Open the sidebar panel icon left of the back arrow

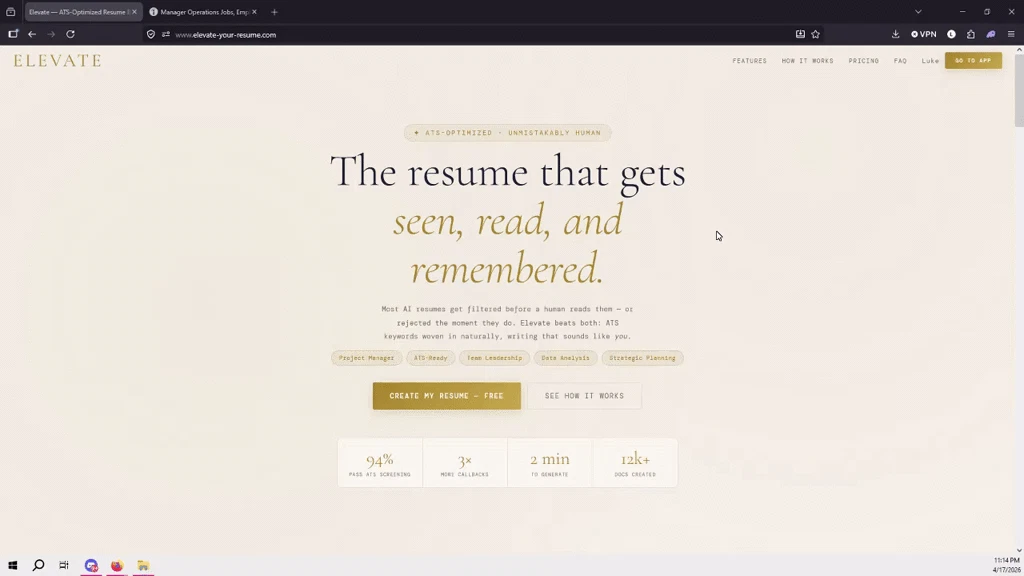point(13,34)
